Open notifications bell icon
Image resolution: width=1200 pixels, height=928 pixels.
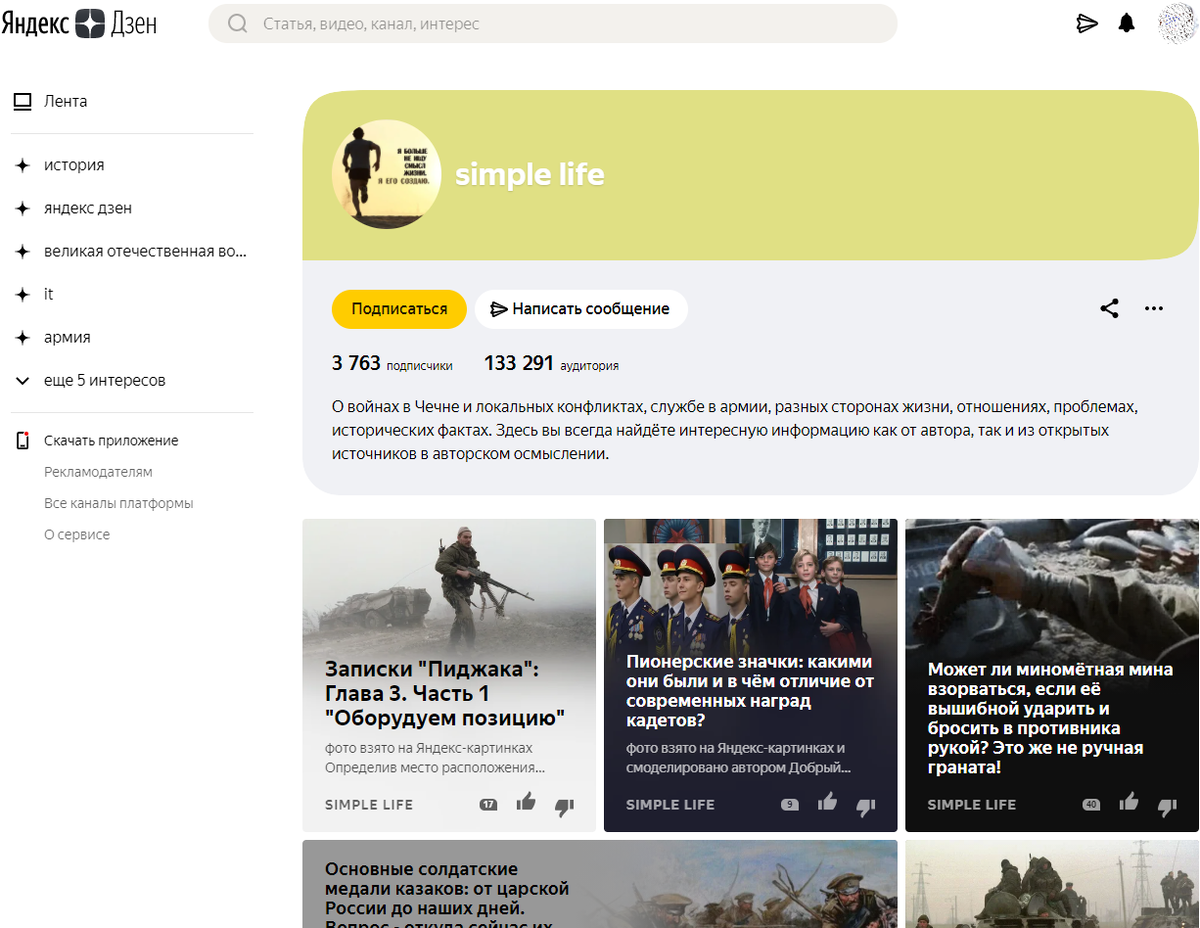[x=1127, y=23]
